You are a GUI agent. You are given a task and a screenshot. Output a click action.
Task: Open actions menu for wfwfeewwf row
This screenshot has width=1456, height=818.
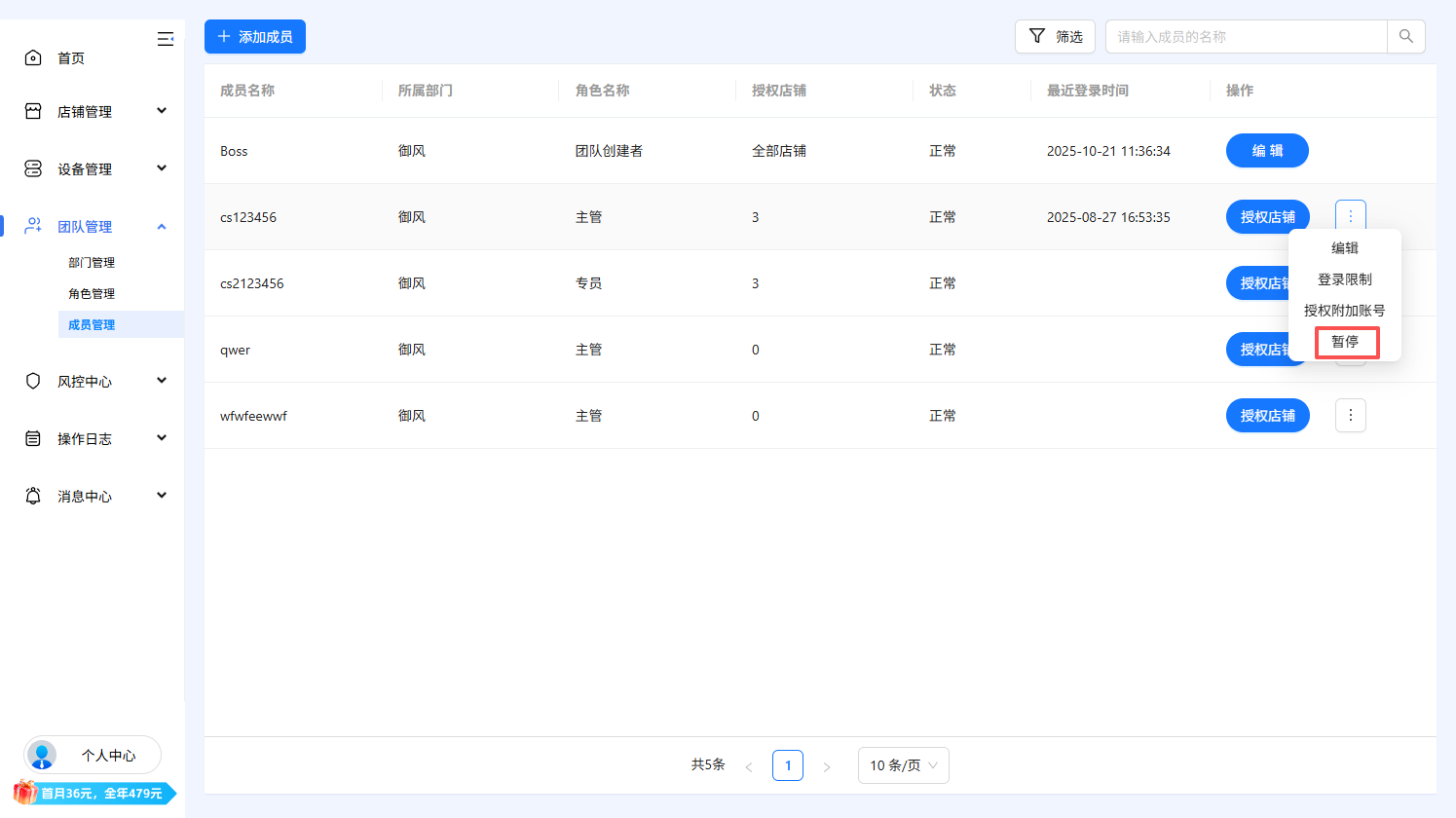click(x=1350, y=415)
